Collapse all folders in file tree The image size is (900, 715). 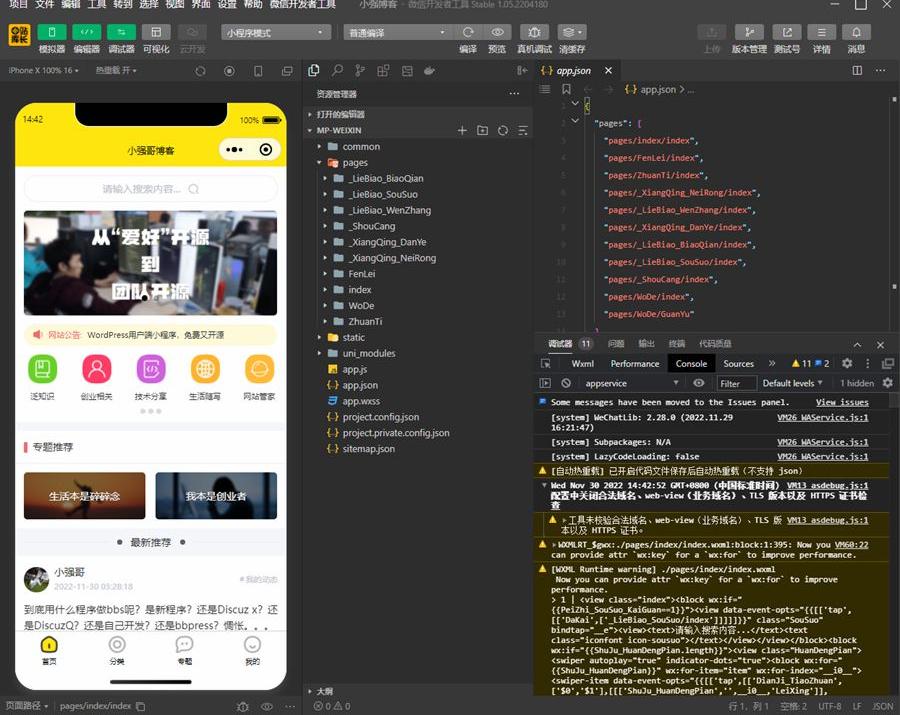coord(523,131)
